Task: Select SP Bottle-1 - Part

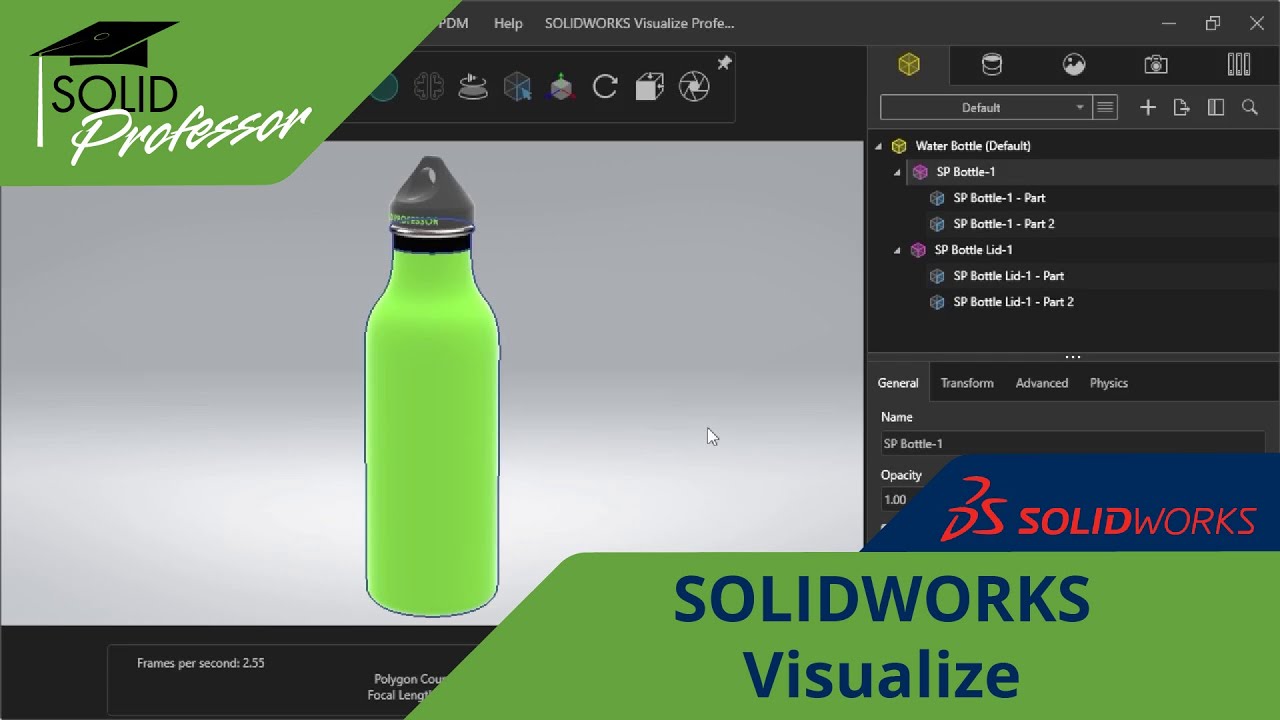Action: pos(999,198)
